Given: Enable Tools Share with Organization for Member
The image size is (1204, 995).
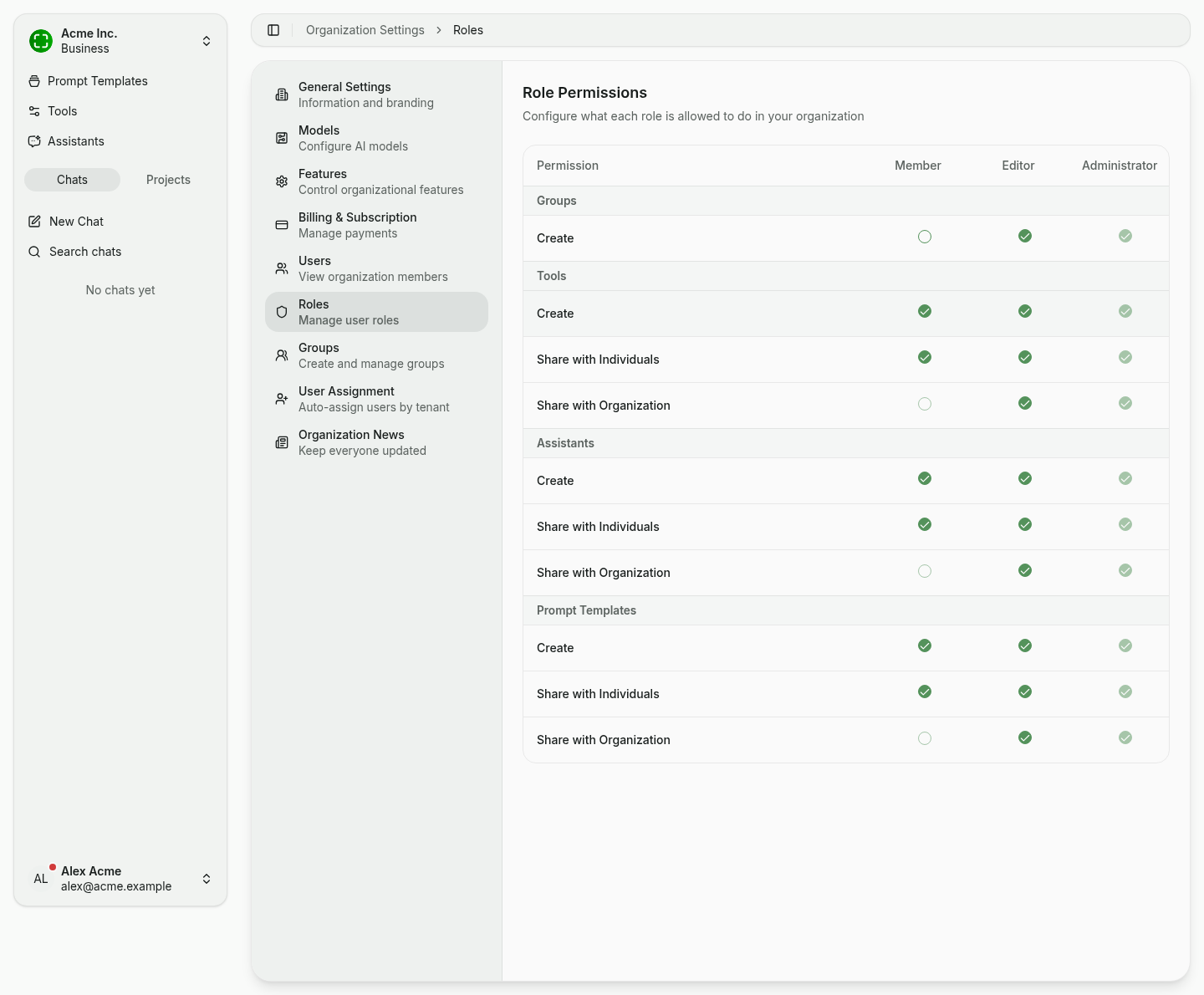Looking at the screenshot, I should (925, 404).
